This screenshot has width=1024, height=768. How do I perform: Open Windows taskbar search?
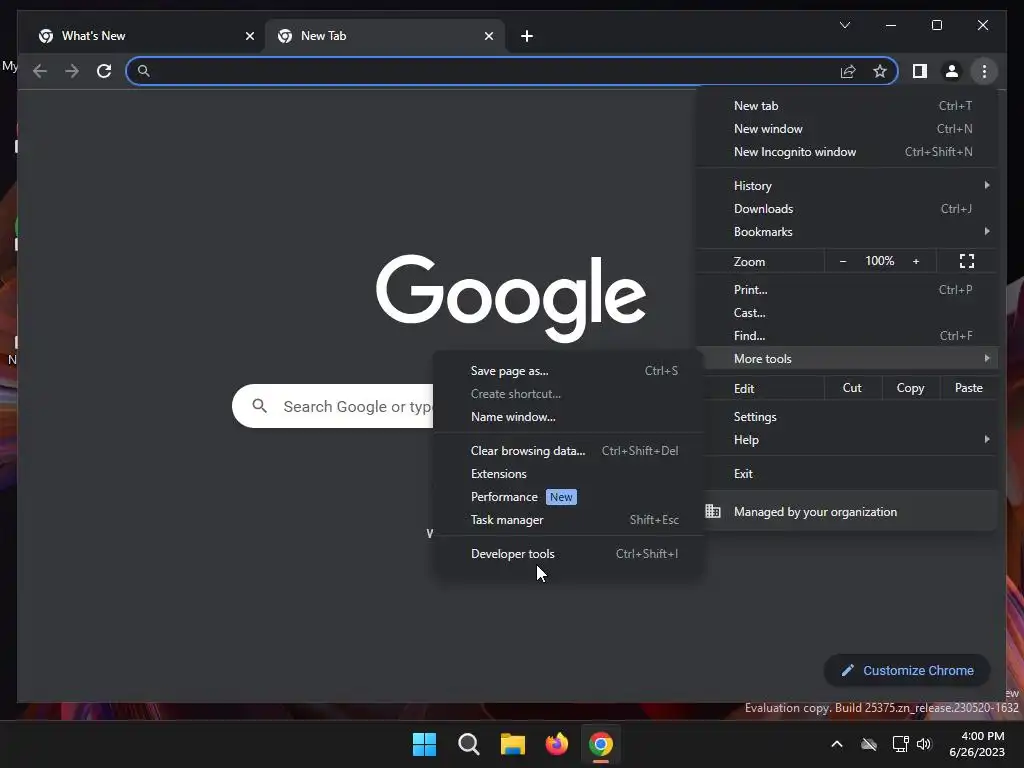click(x=468, y=744)
